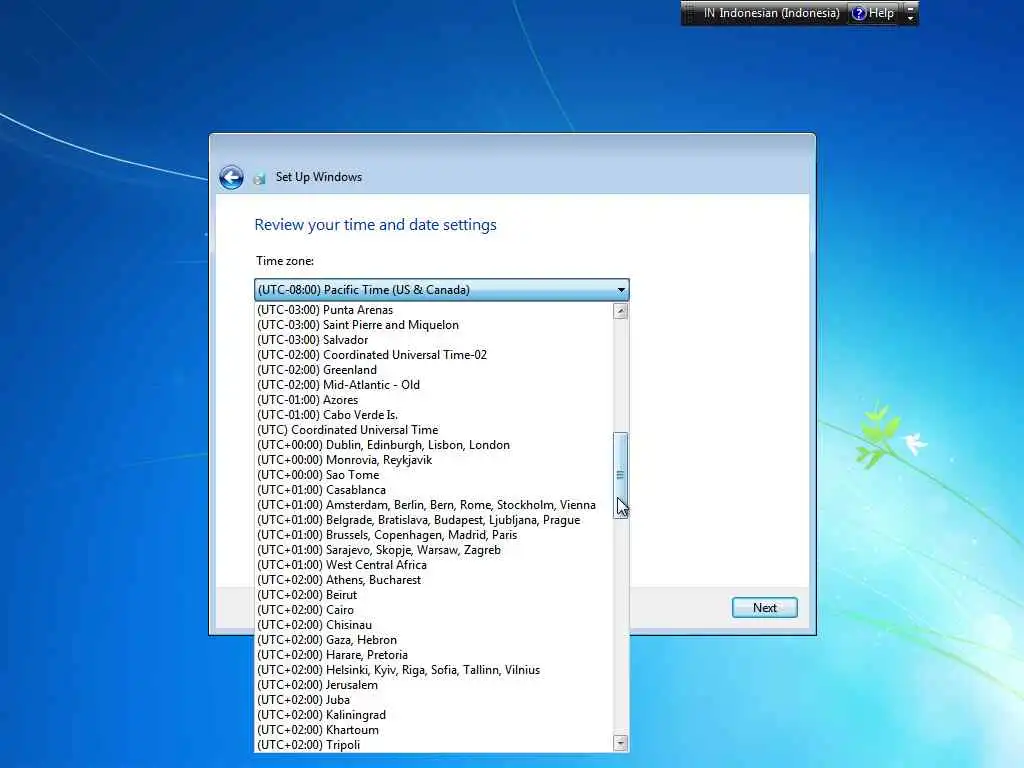
Task: Select Monrovia, Reykjavik time zone
Action: [x=434, y=460]
